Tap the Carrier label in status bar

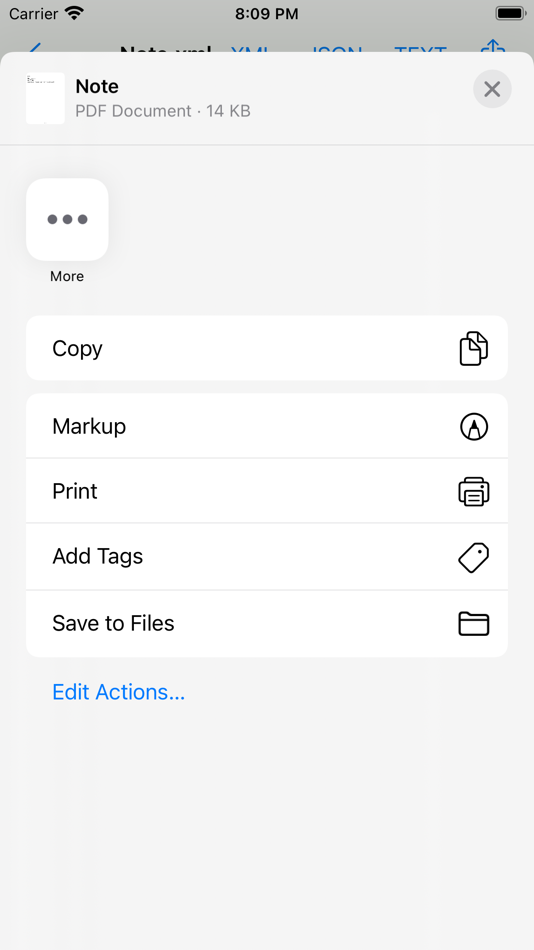pos(33,14)
